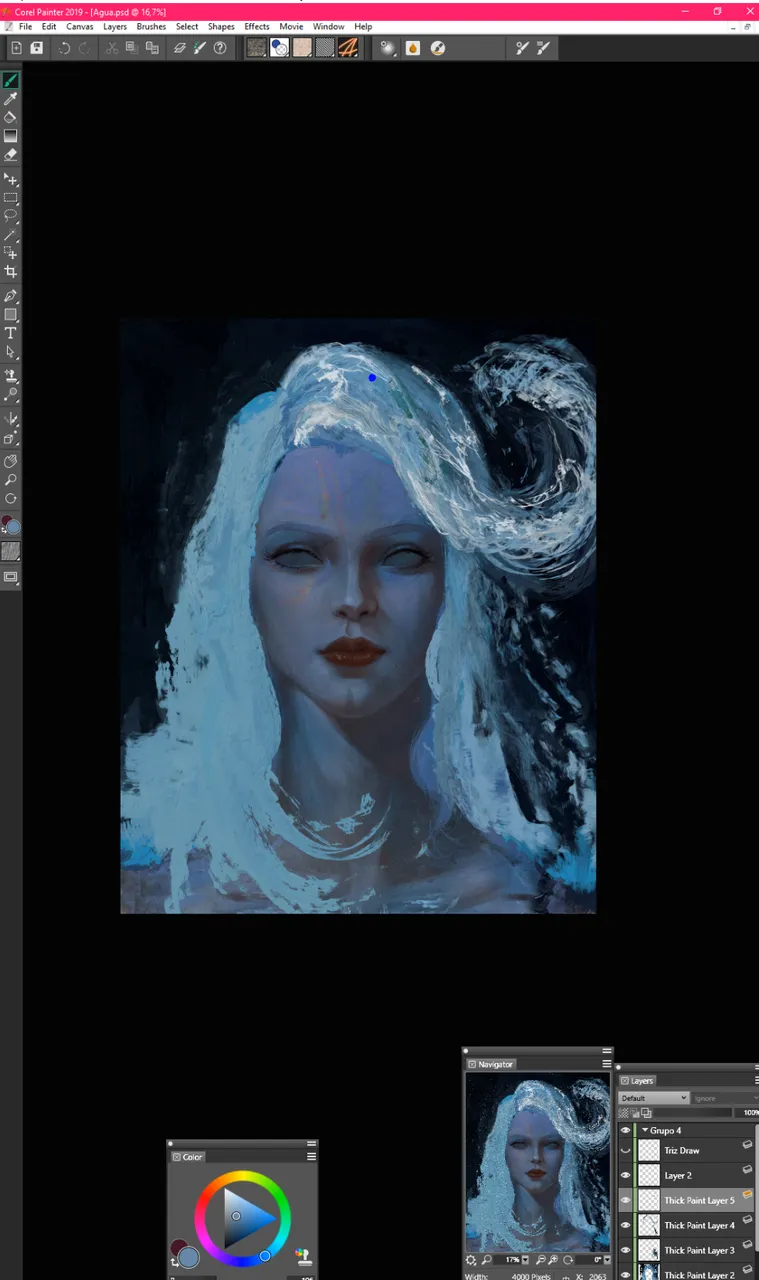
Task: Select the Pen tool
Action: click(x=11, y=296)
